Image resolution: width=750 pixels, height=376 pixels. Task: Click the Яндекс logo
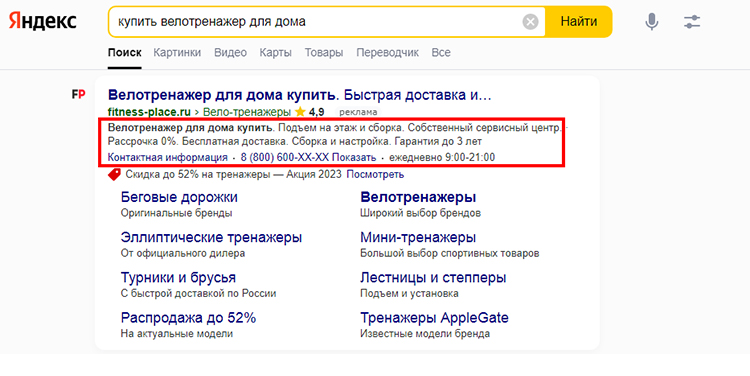coord(43,22)
